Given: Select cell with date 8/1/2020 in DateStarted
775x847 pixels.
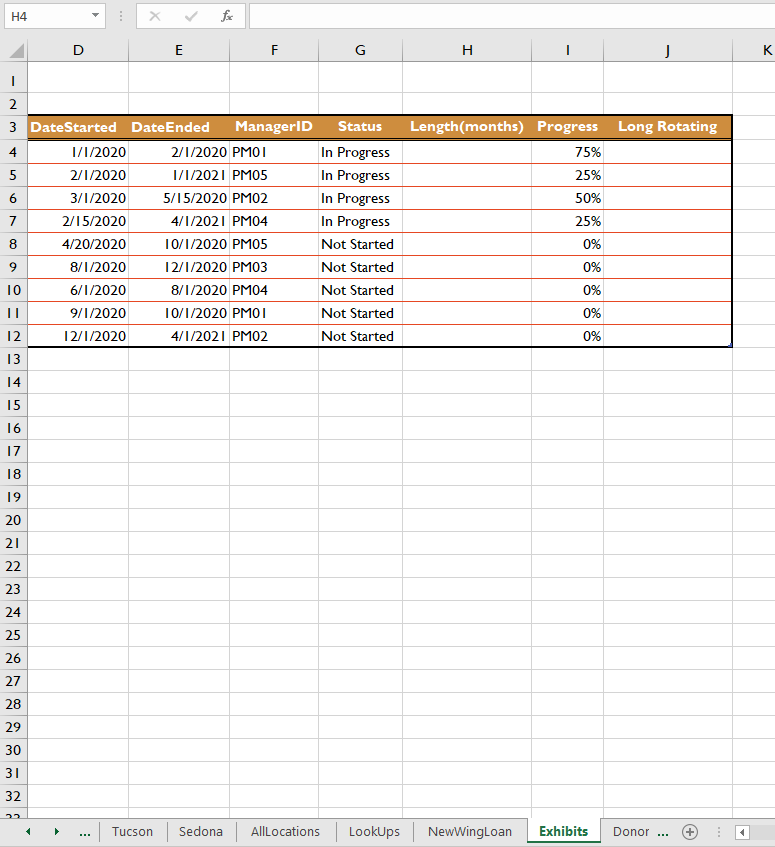Looking at the screenshot, I should click(78, 267).
